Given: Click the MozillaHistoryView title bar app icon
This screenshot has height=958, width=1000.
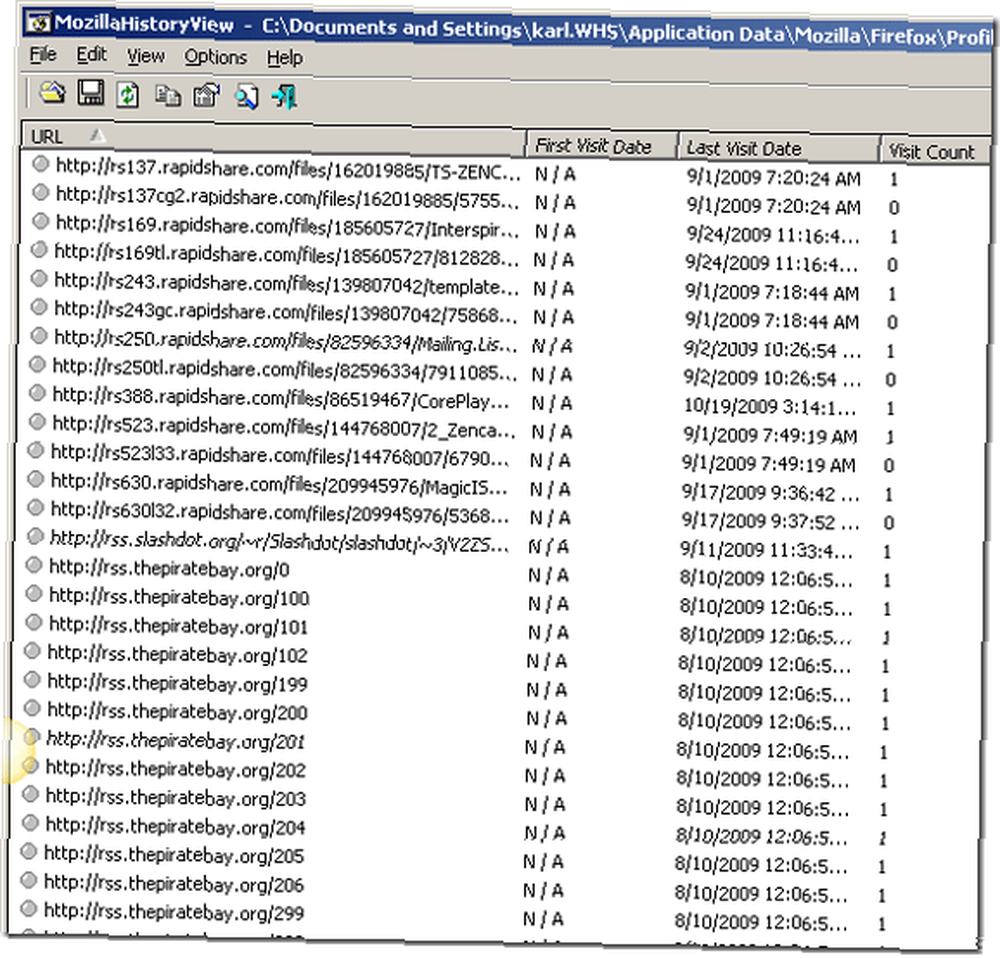Looking at the screenshot, I should point(38,24).
